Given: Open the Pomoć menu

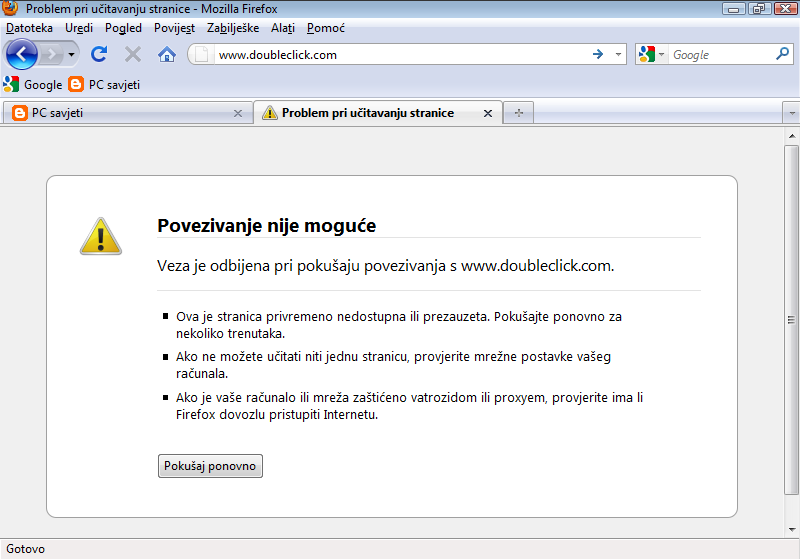Looking at the screenshot, I should [326, 28].
